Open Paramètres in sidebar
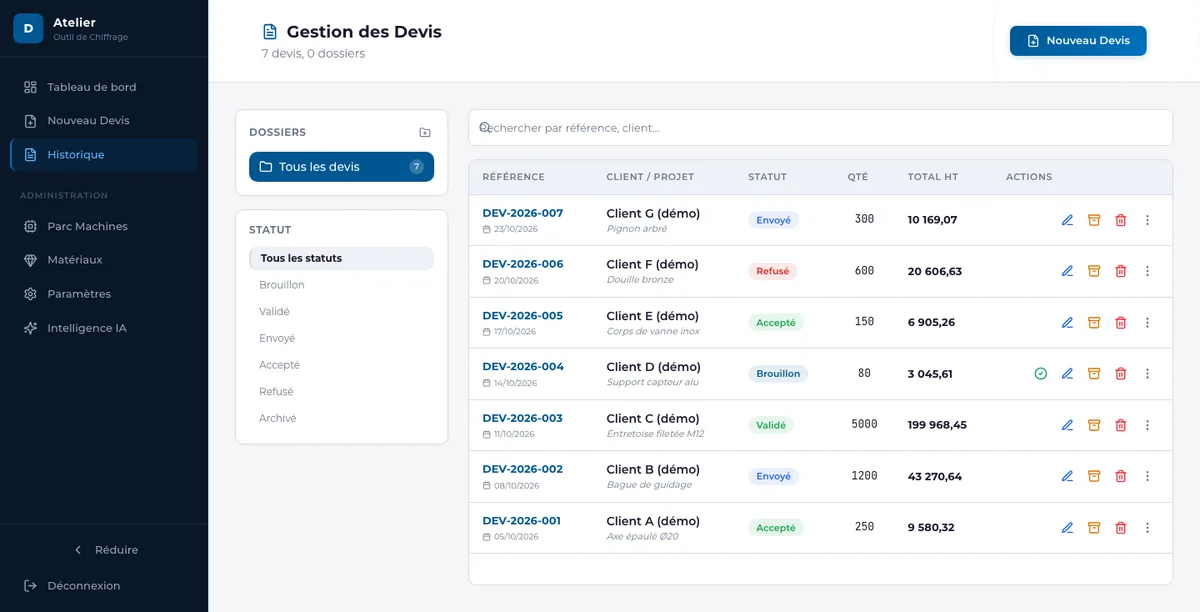This screenshot has width=1200, height=612. [x=104, y=294]
